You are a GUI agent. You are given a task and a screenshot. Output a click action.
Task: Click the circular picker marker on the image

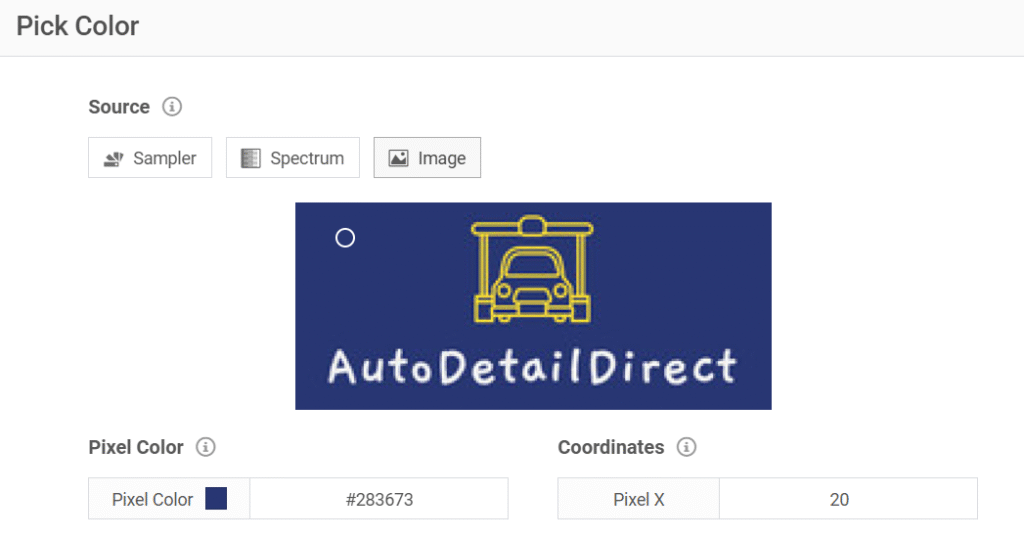click(345, 238)
